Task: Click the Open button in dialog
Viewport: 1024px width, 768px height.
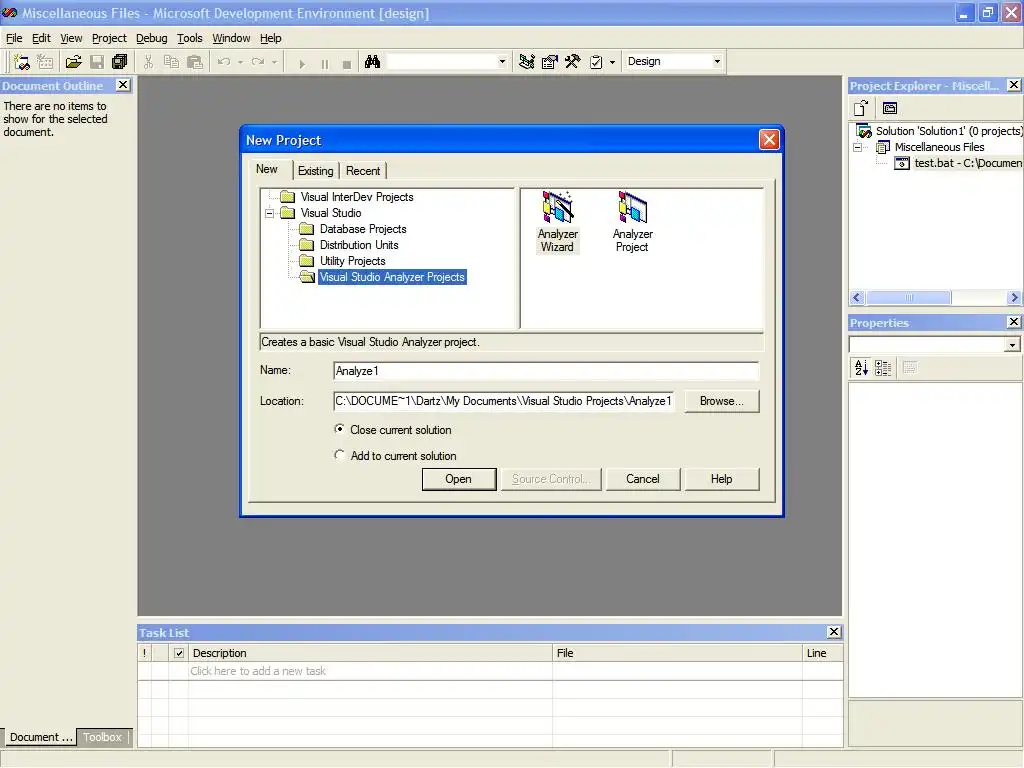Action: point(458,479)
